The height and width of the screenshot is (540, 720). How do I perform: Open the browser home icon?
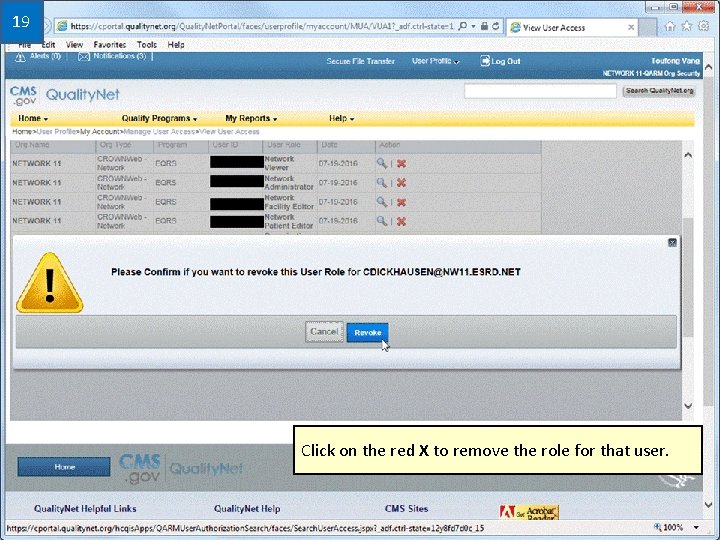pos(670,26)
